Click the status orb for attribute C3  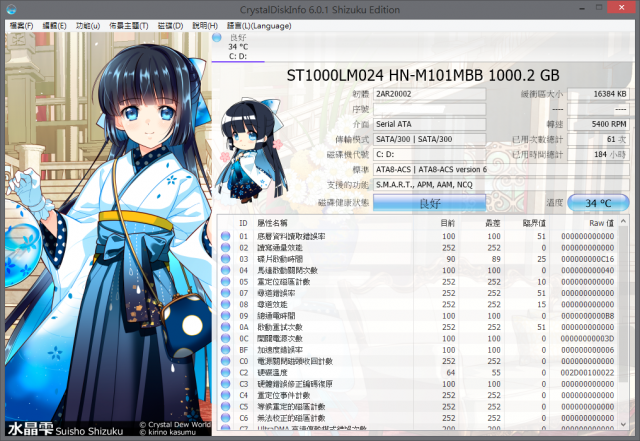225,384
